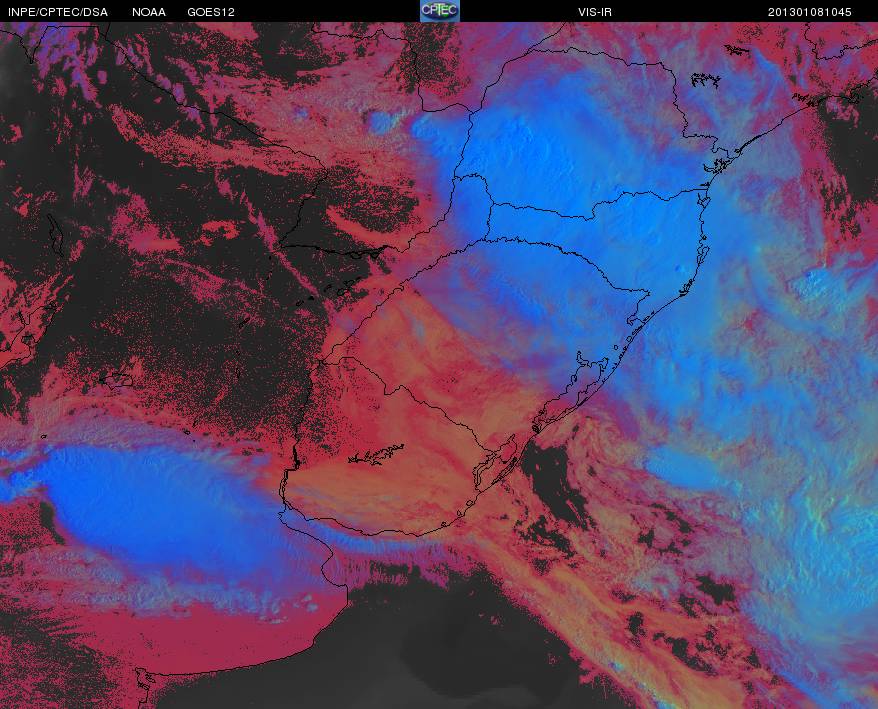Select the INPE/CPTEC/DSA header label

pos(58,12)
